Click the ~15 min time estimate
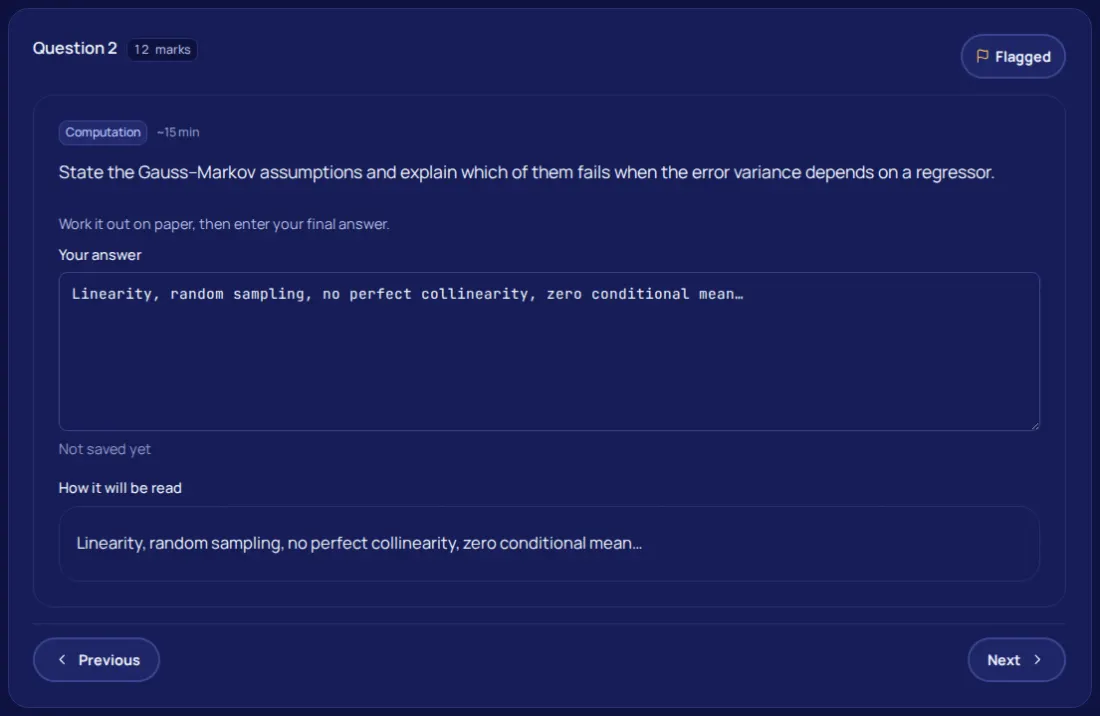This screenshot has width=1100, height=716. pos(178,132)
